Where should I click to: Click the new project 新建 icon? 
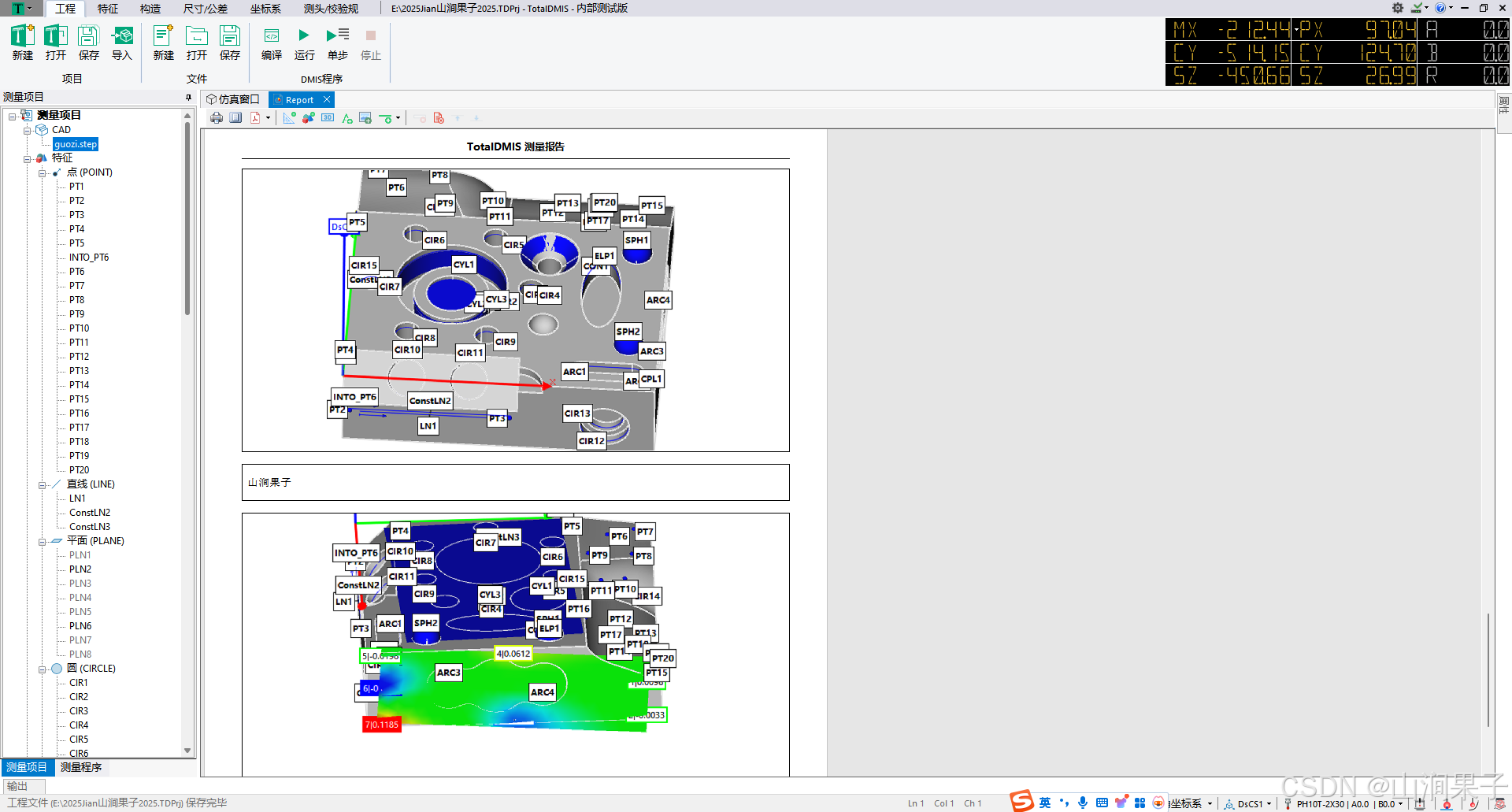[x=22, y=43]
